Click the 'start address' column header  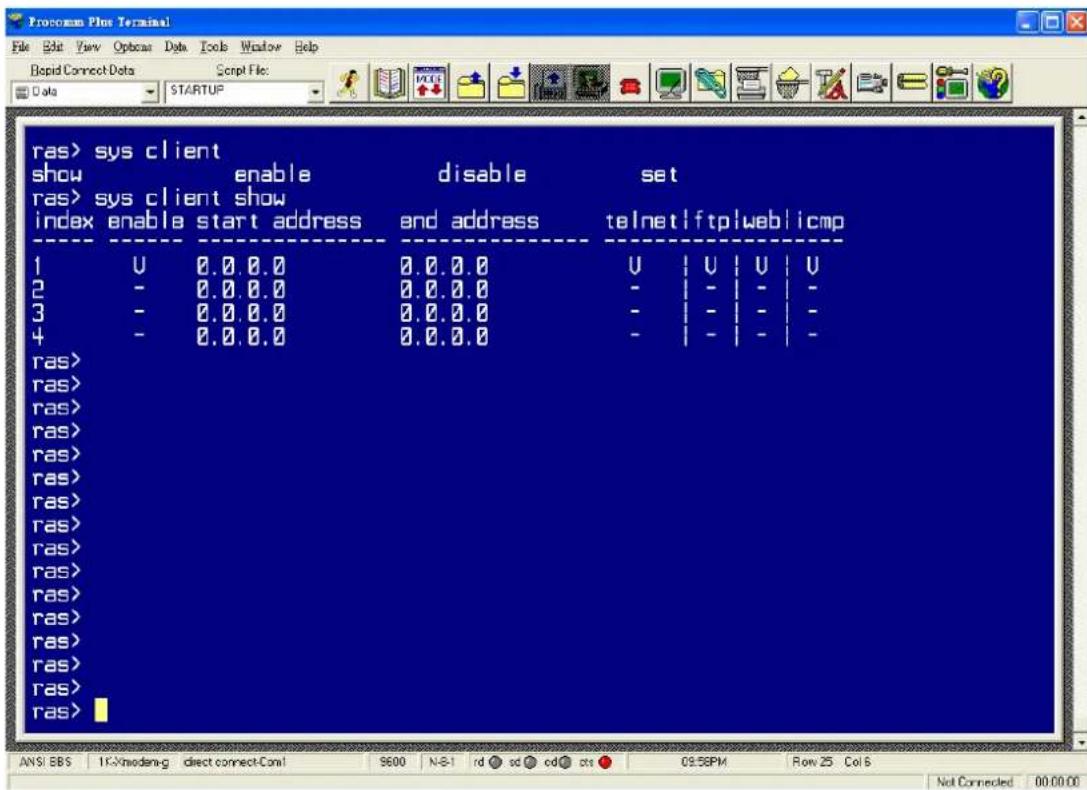(x=279, y=221)
